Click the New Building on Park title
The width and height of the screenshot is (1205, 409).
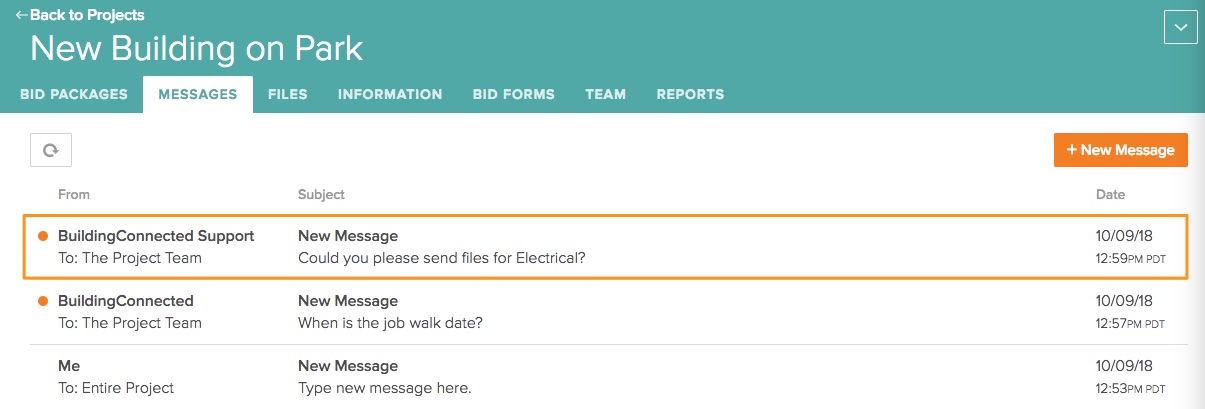click(196, 48)
